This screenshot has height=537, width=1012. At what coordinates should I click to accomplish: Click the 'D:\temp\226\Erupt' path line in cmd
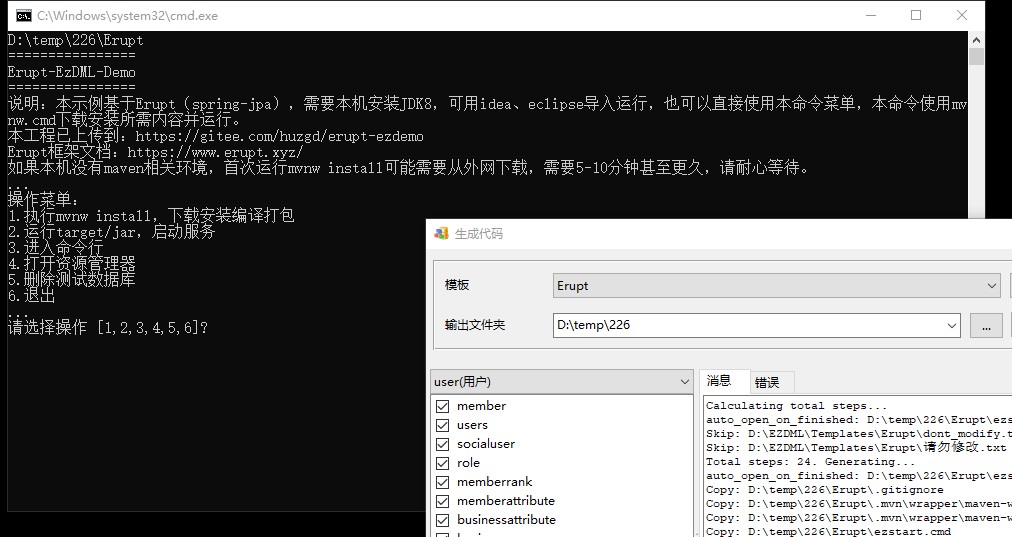tap(76, 40)
